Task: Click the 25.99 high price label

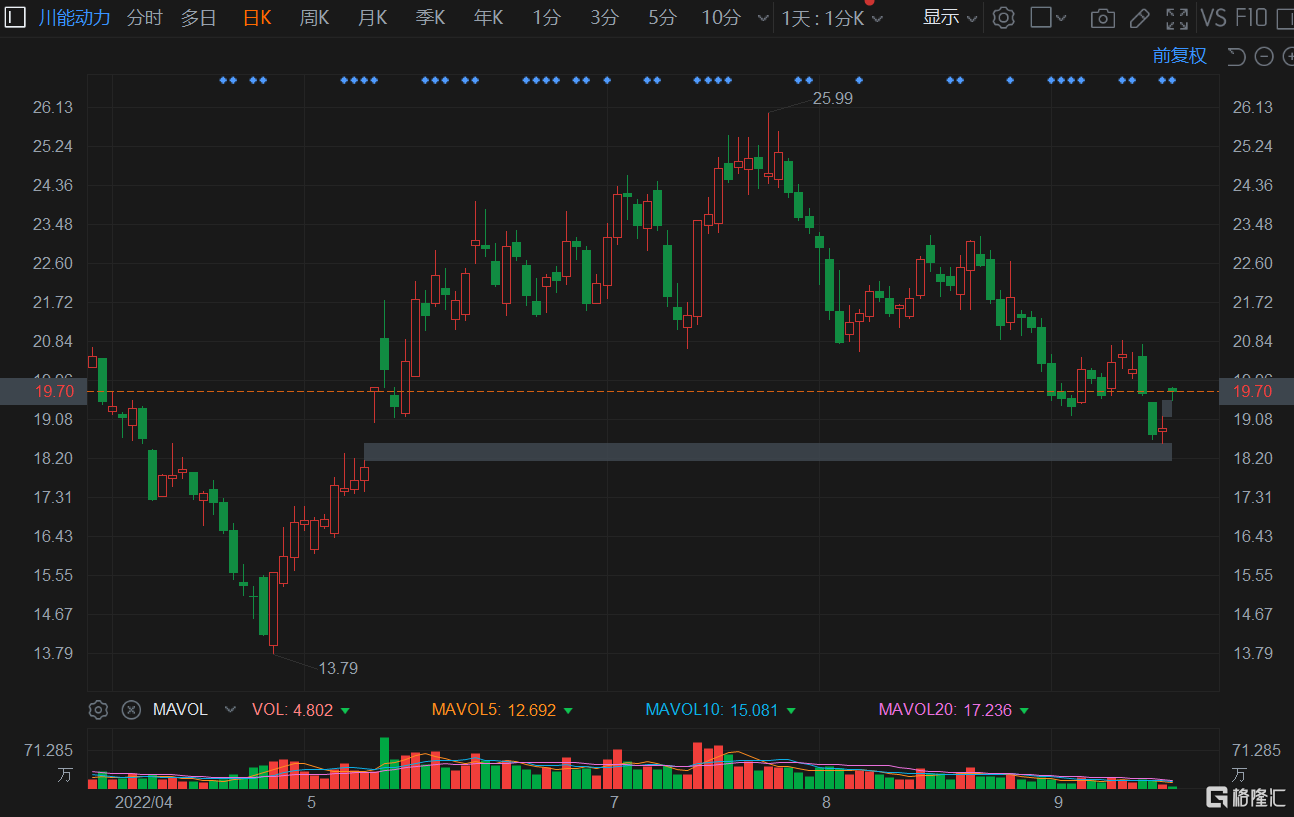Action: coord(833,98)
